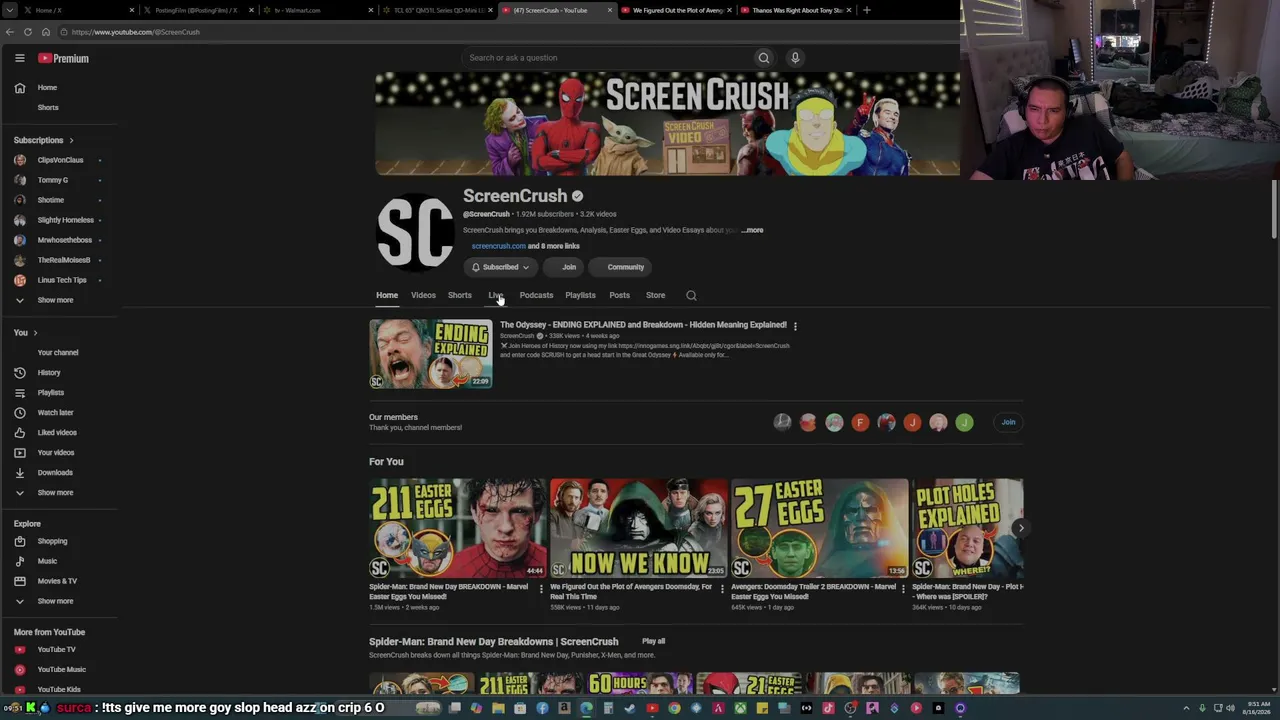Expand Show more under the subscriptions list
The width and height of the screenshot is (1280, 720).
pos(55,300)
